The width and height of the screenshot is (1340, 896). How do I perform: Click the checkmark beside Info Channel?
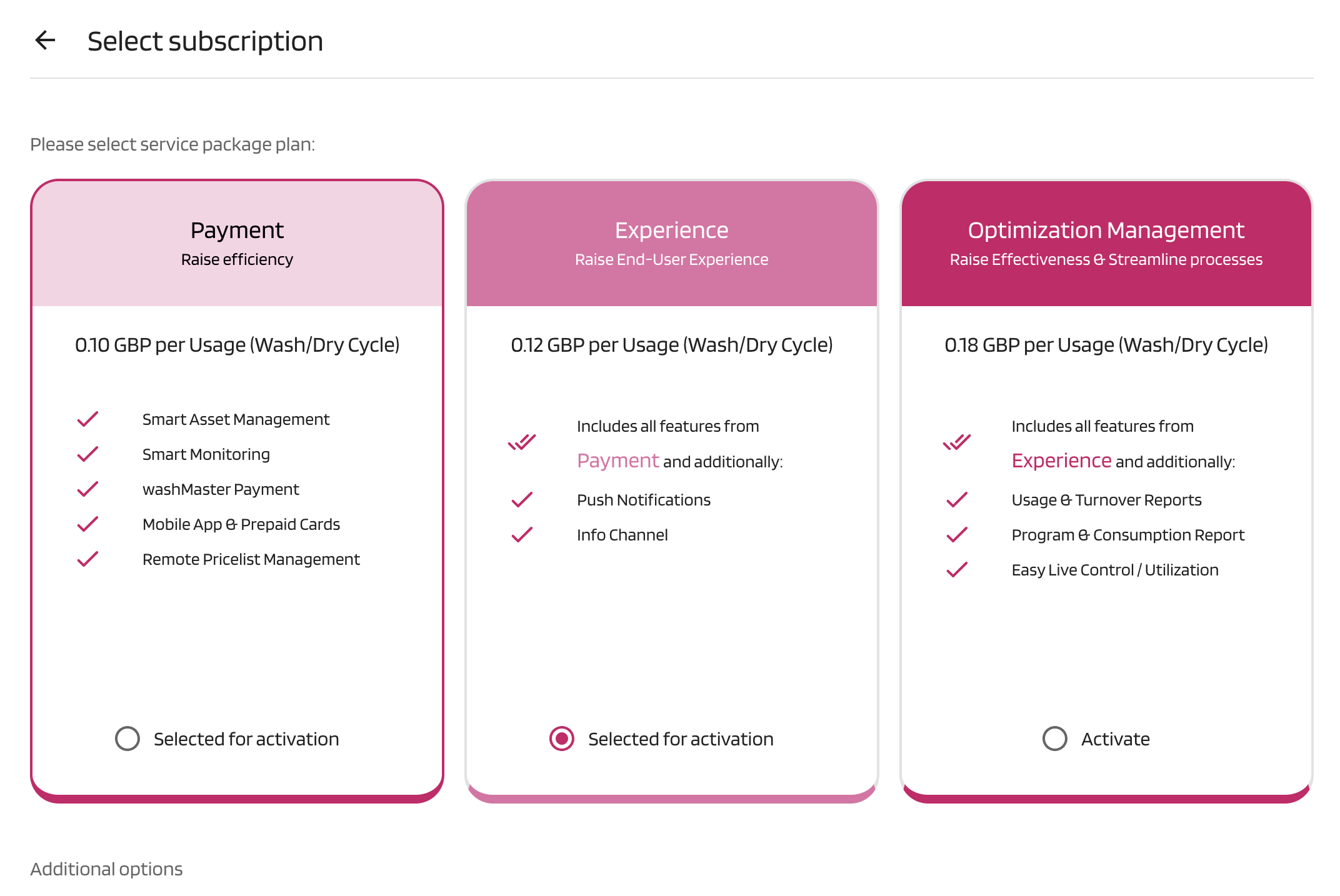click(x=522, y=535)
